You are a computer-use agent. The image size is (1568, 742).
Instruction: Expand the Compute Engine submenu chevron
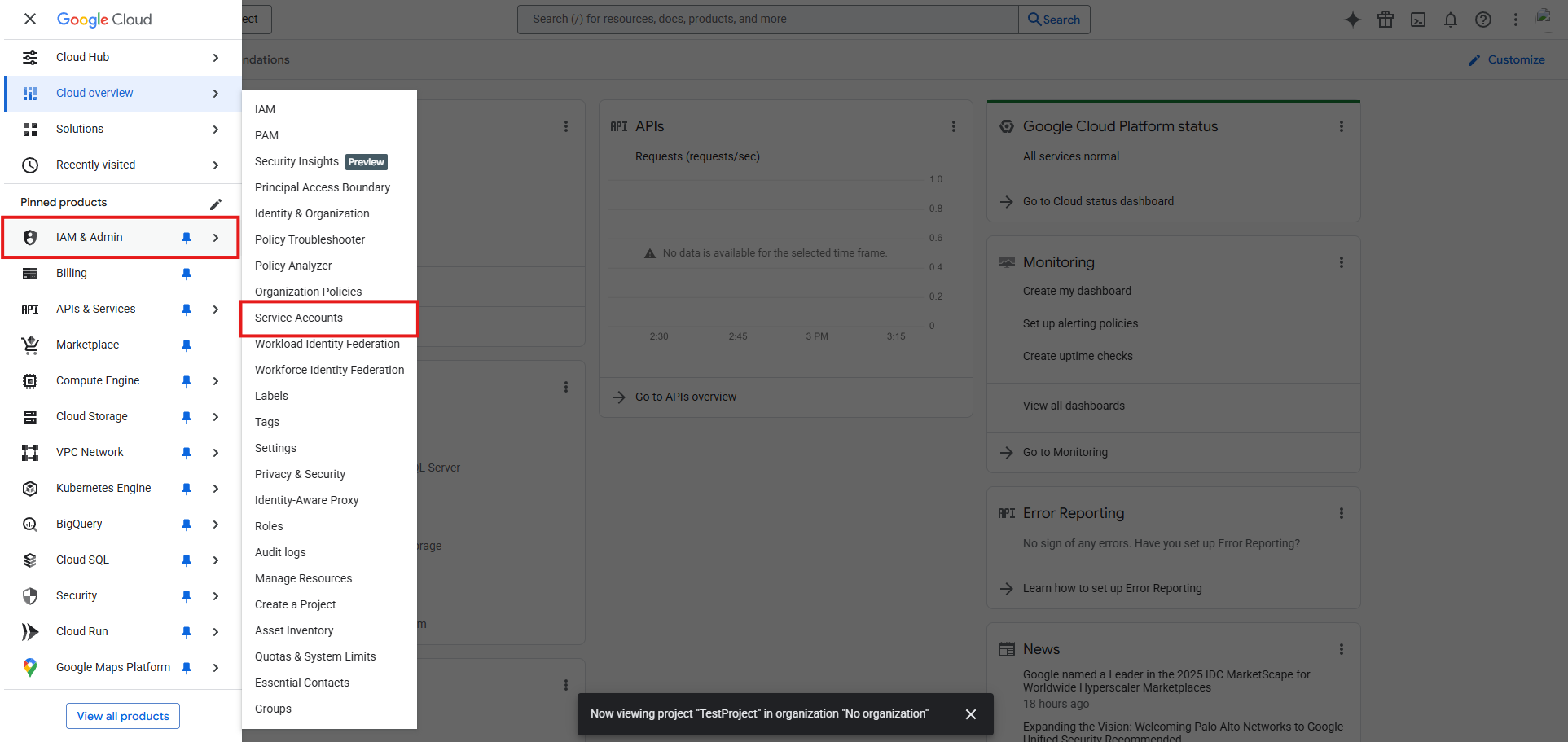click(x=216, y=381)
